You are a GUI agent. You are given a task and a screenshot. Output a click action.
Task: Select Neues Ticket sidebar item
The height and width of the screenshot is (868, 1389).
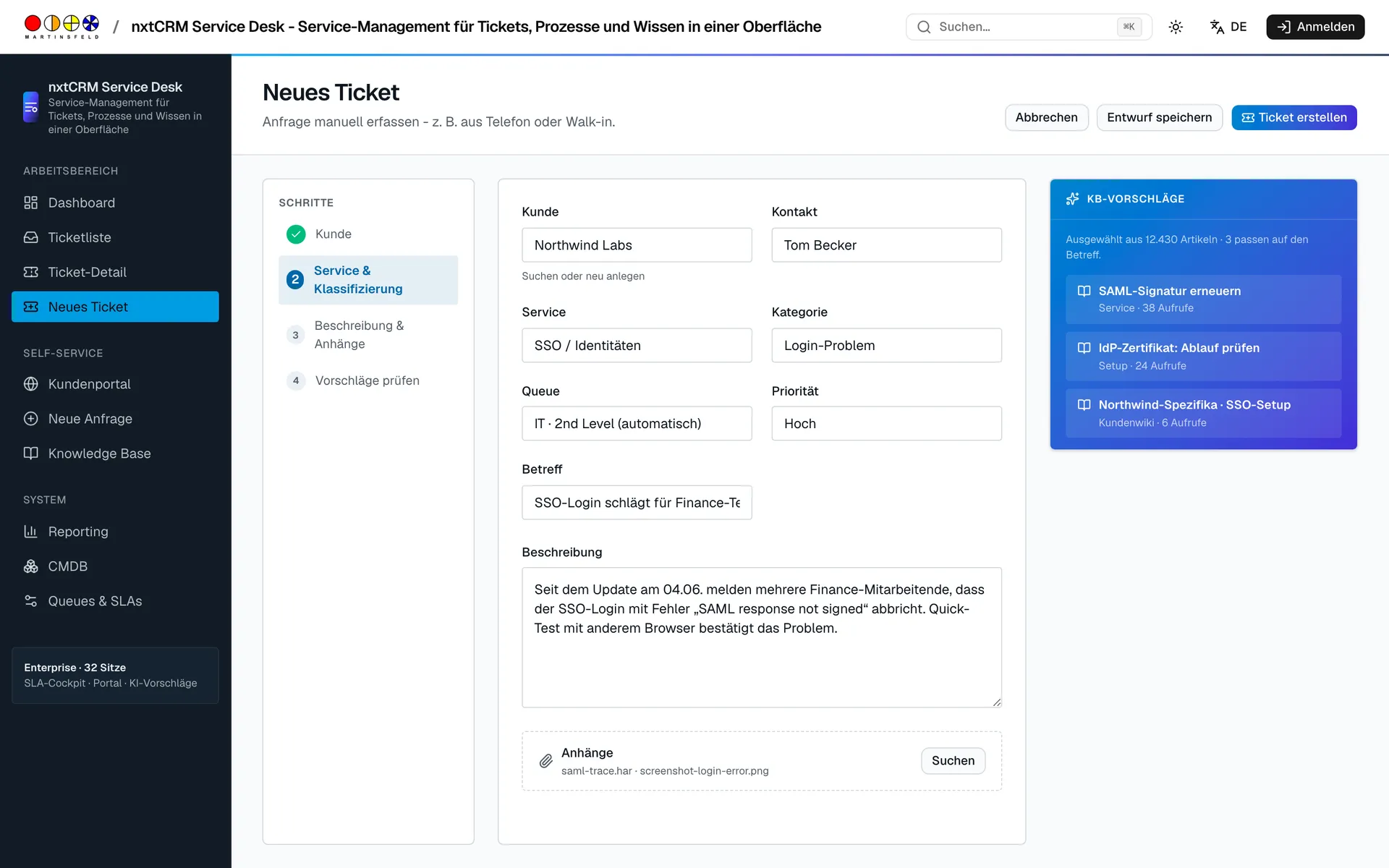115,307
